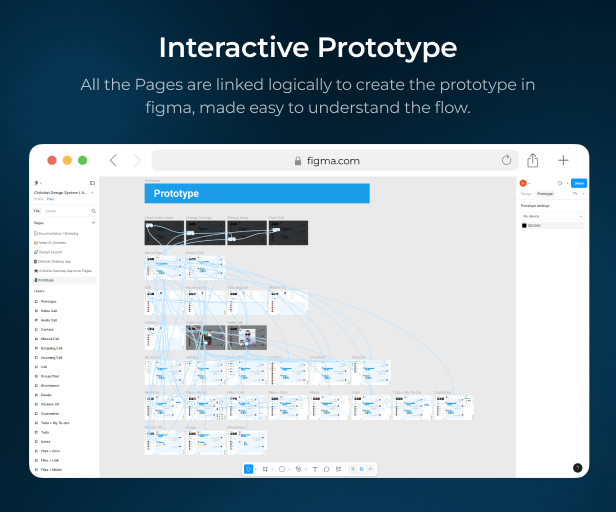Viewport: 616px width, 512px height.
Task: Open the Documentation / Branding page
Action: tap(56, 233)
